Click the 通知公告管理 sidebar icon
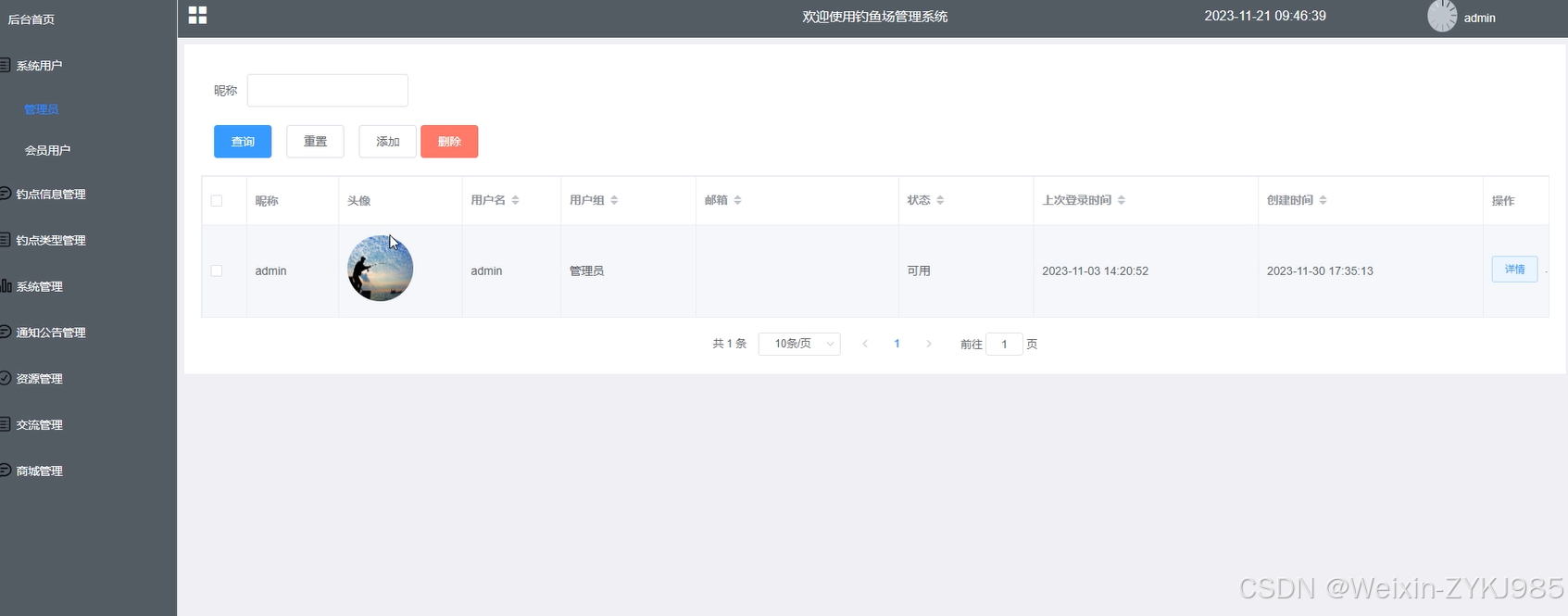Screen dimensions: 1568x616 [x=5, y=332]
